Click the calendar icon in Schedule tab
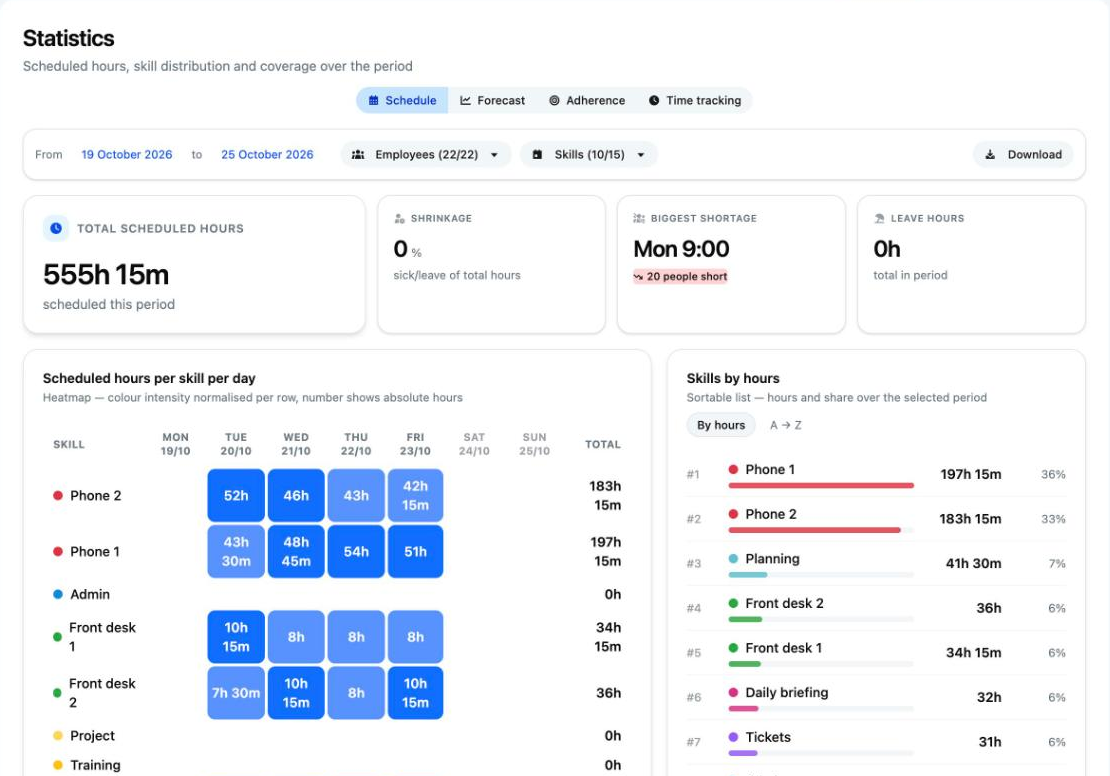 tap(373, 101)
